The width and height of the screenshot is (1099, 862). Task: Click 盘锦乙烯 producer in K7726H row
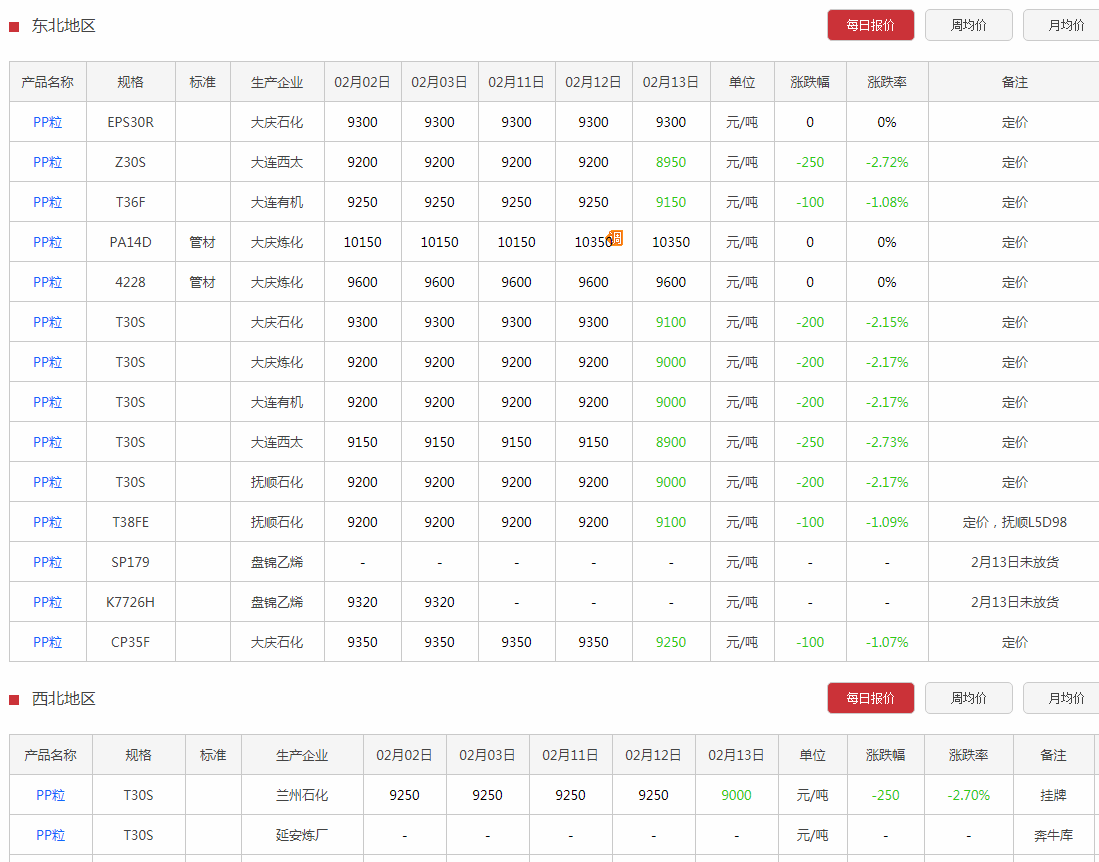pos(277,602)
